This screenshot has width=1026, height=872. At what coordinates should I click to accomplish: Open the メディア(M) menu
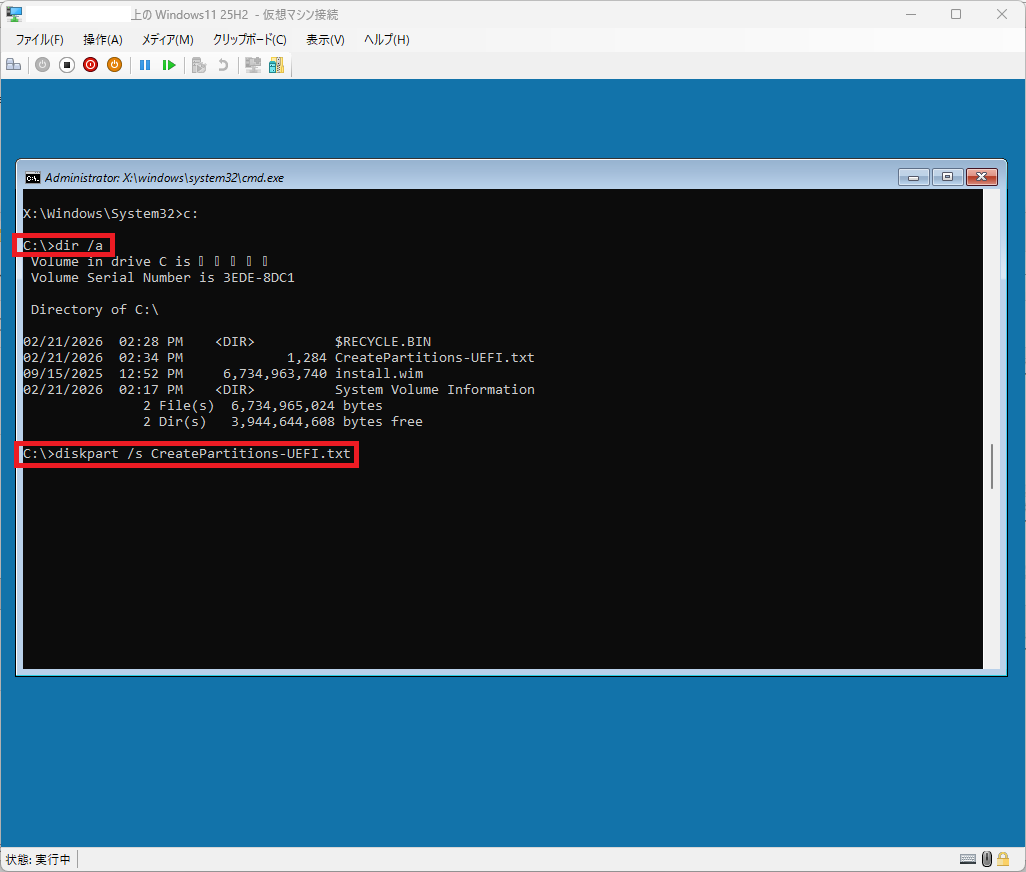[168, 40]
